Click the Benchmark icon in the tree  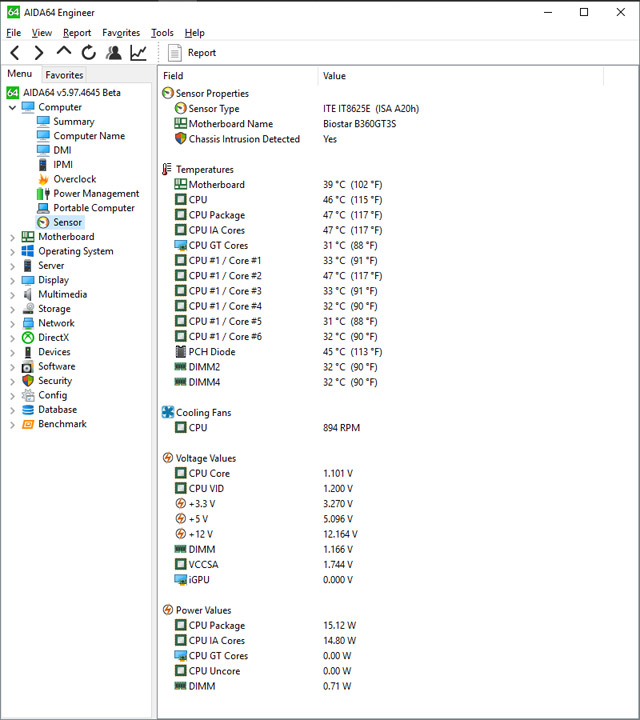(28, 424)
